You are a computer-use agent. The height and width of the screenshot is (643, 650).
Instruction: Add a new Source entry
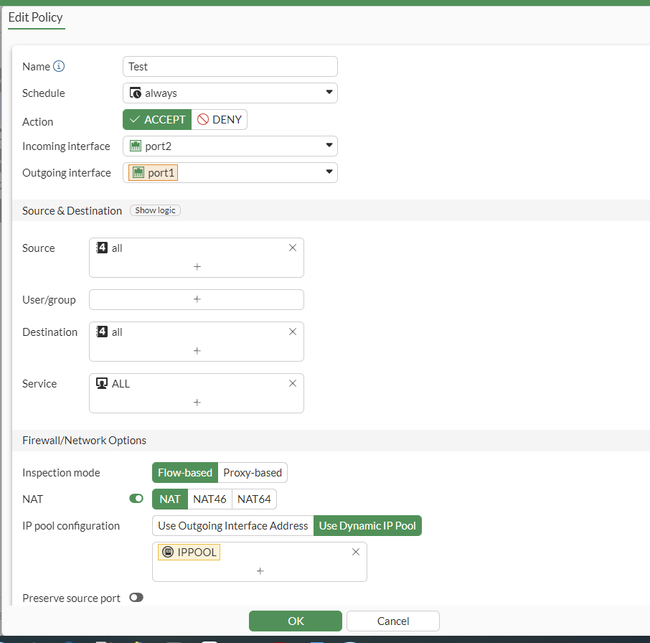pos(196,267)
